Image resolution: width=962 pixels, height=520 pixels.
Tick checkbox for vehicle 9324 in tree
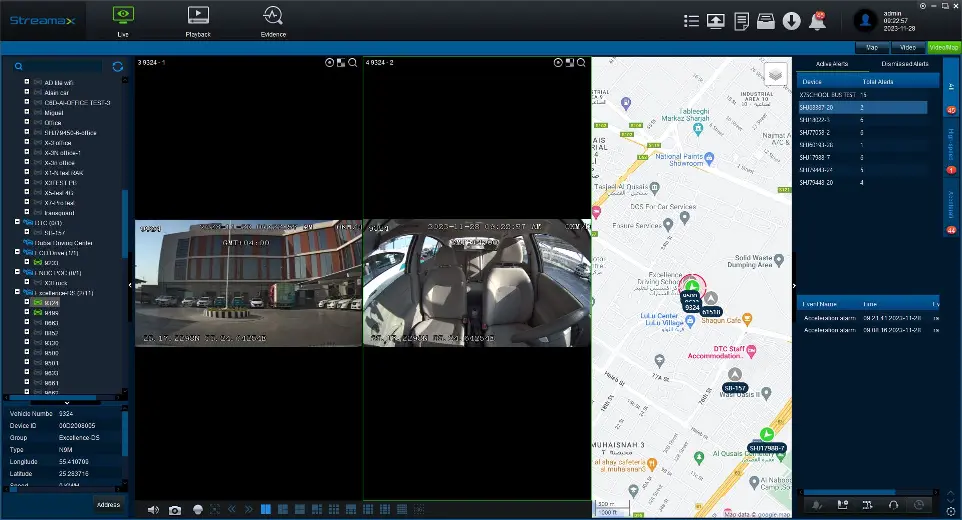(28, 302)
